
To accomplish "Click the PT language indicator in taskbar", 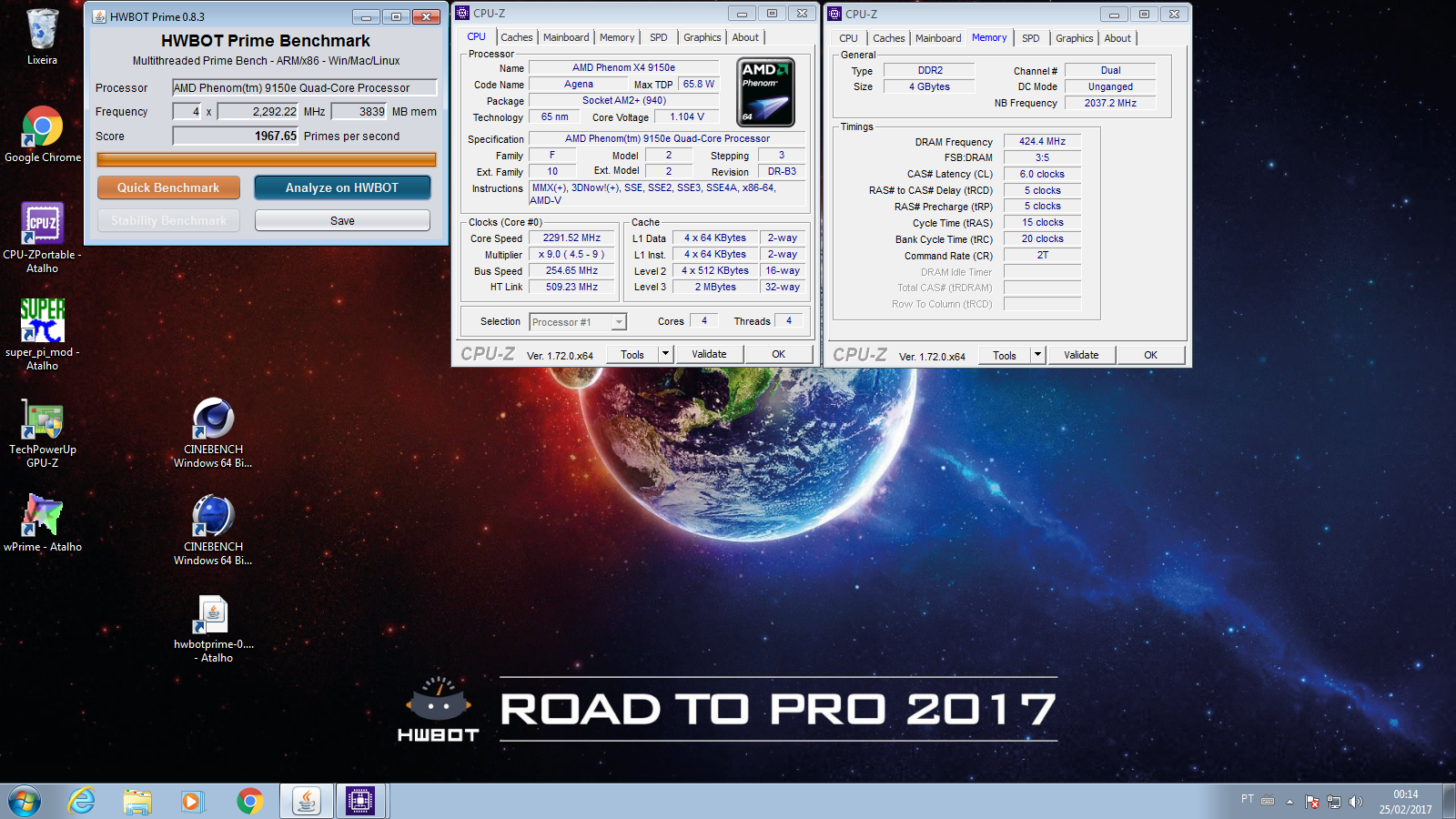I will [x=1247, y=799].
